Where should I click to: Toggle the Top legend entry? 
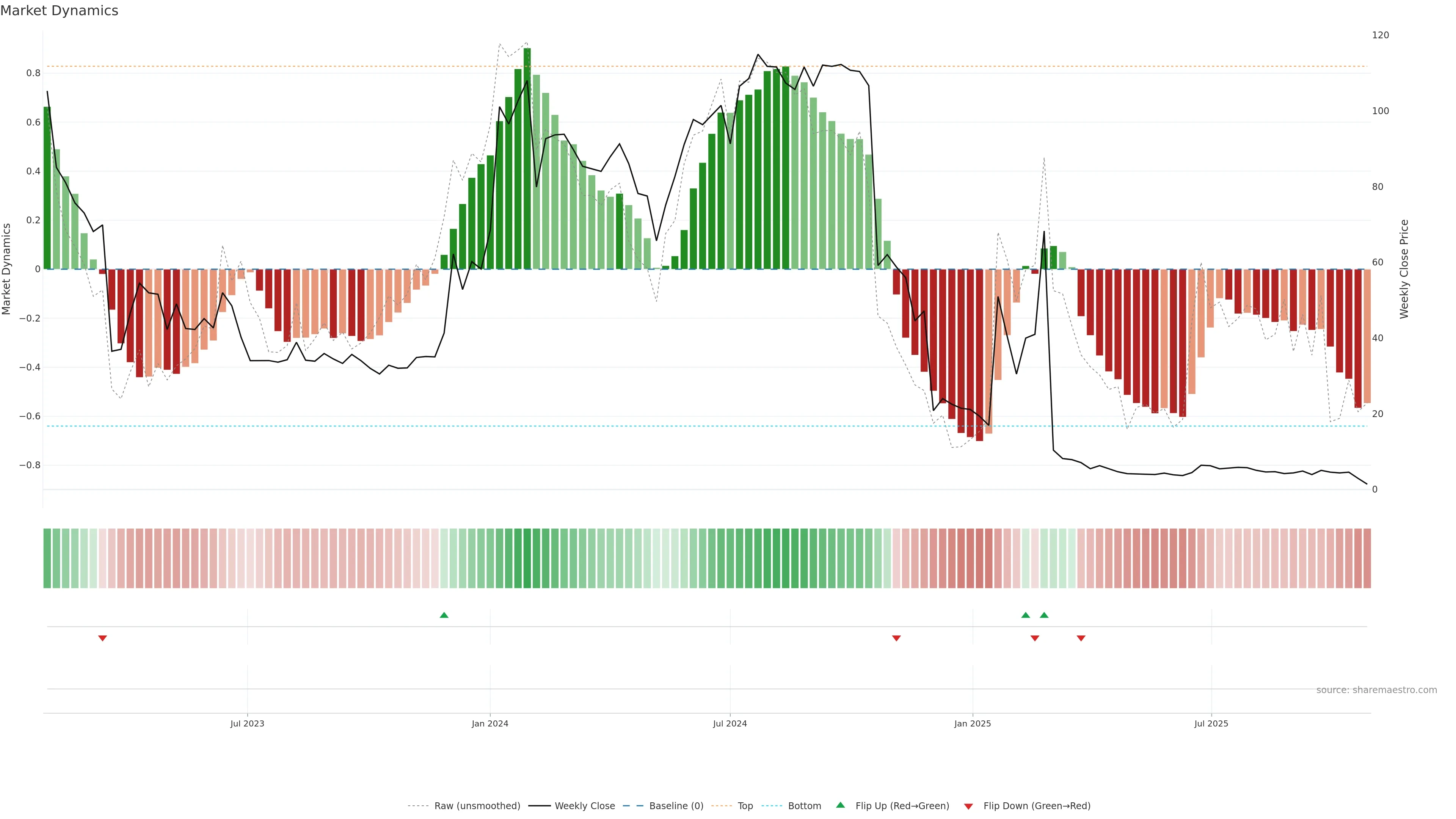pos(745,806)
